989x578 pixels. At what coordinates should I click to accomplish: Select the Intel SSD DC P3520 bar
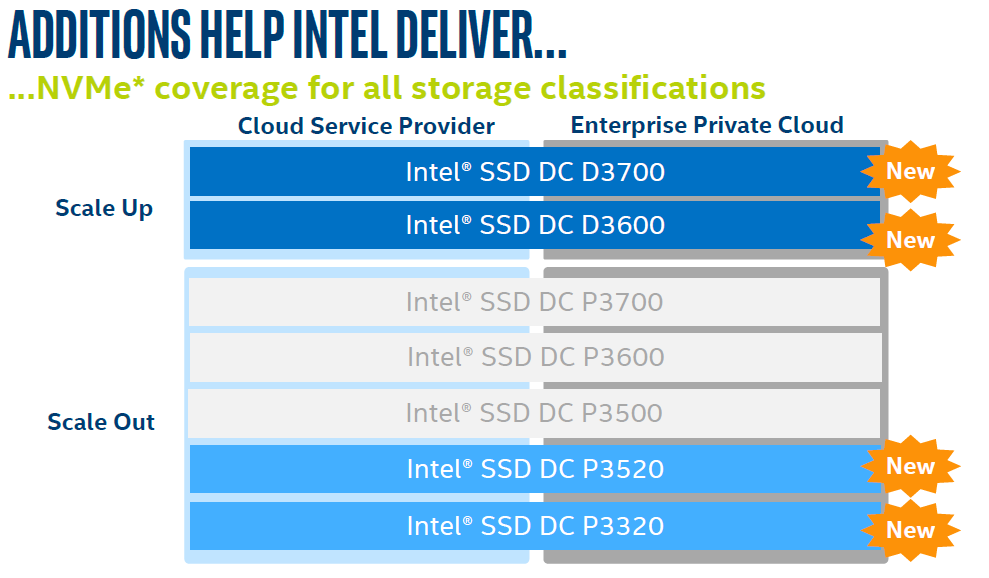(x=534, y=469)
